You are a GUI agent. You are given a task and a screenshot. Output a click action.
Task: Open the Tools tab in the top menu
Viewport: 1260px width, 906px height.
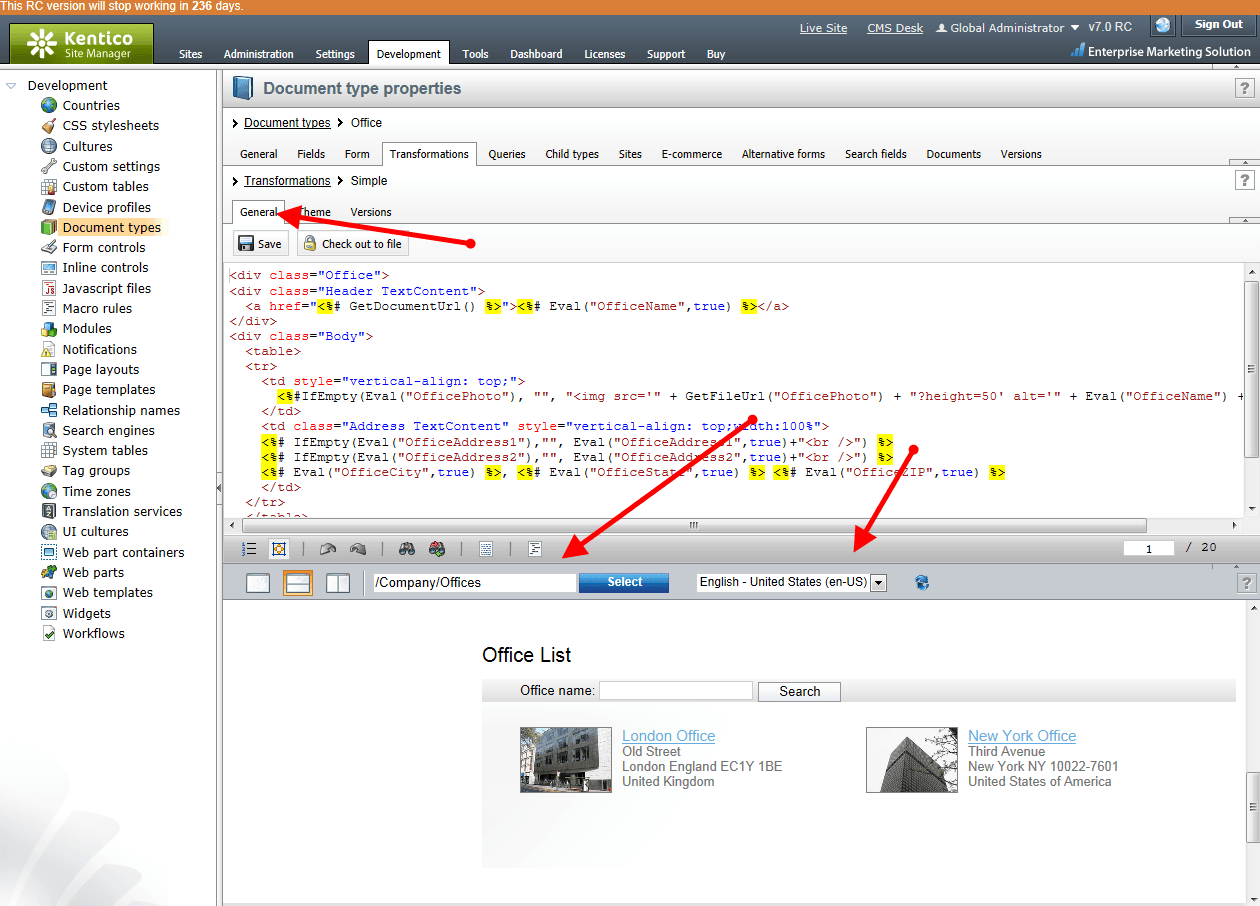pyautogui.click(x=476, y=54)
